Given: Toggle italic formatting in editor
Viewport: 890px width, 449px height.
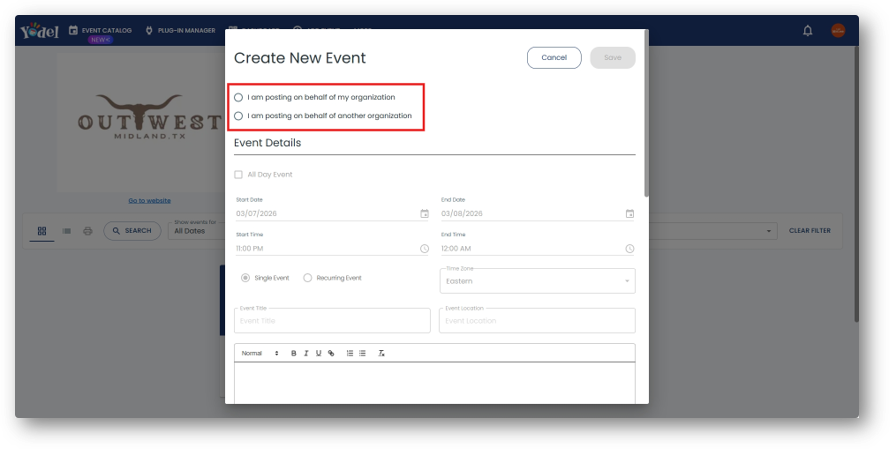Looking at the screenshot, I should tap(306, 353).
